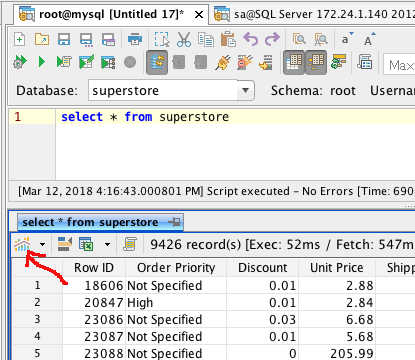Select the 'High' Order Priority cell
415x360 pixels.
tap(176, 303)
